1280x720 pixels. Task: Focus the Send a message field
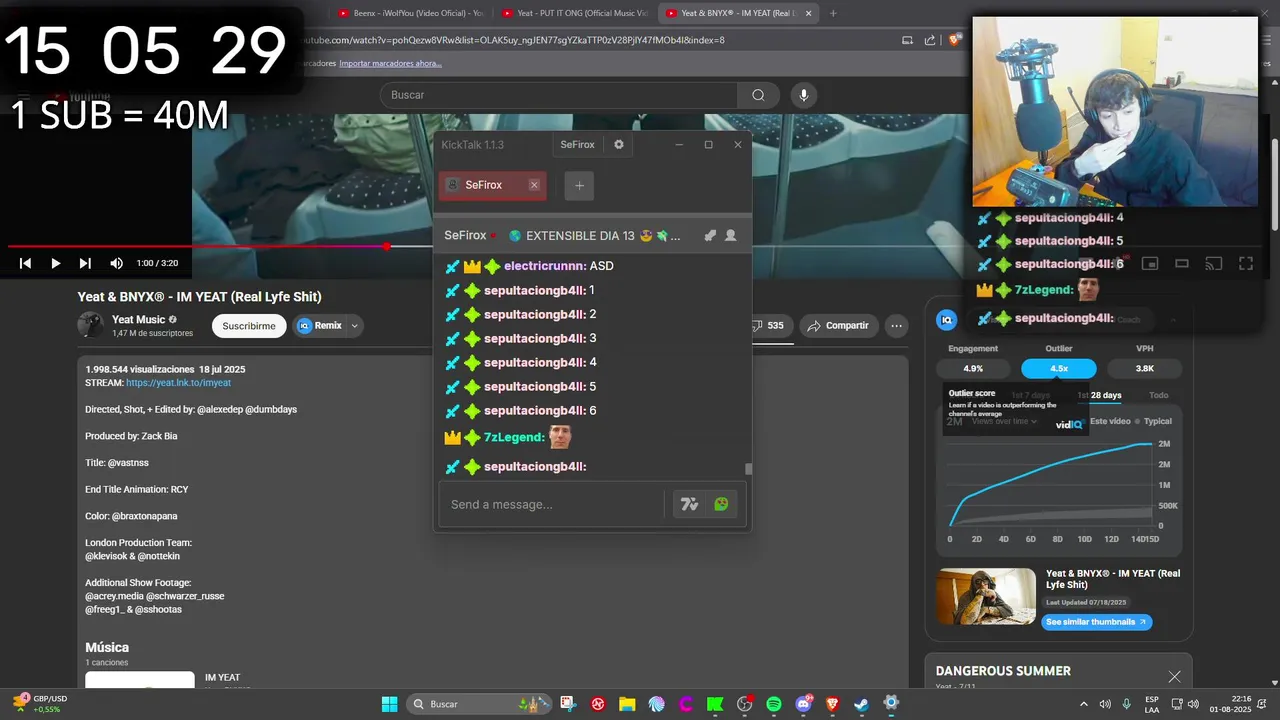[553, 504]
